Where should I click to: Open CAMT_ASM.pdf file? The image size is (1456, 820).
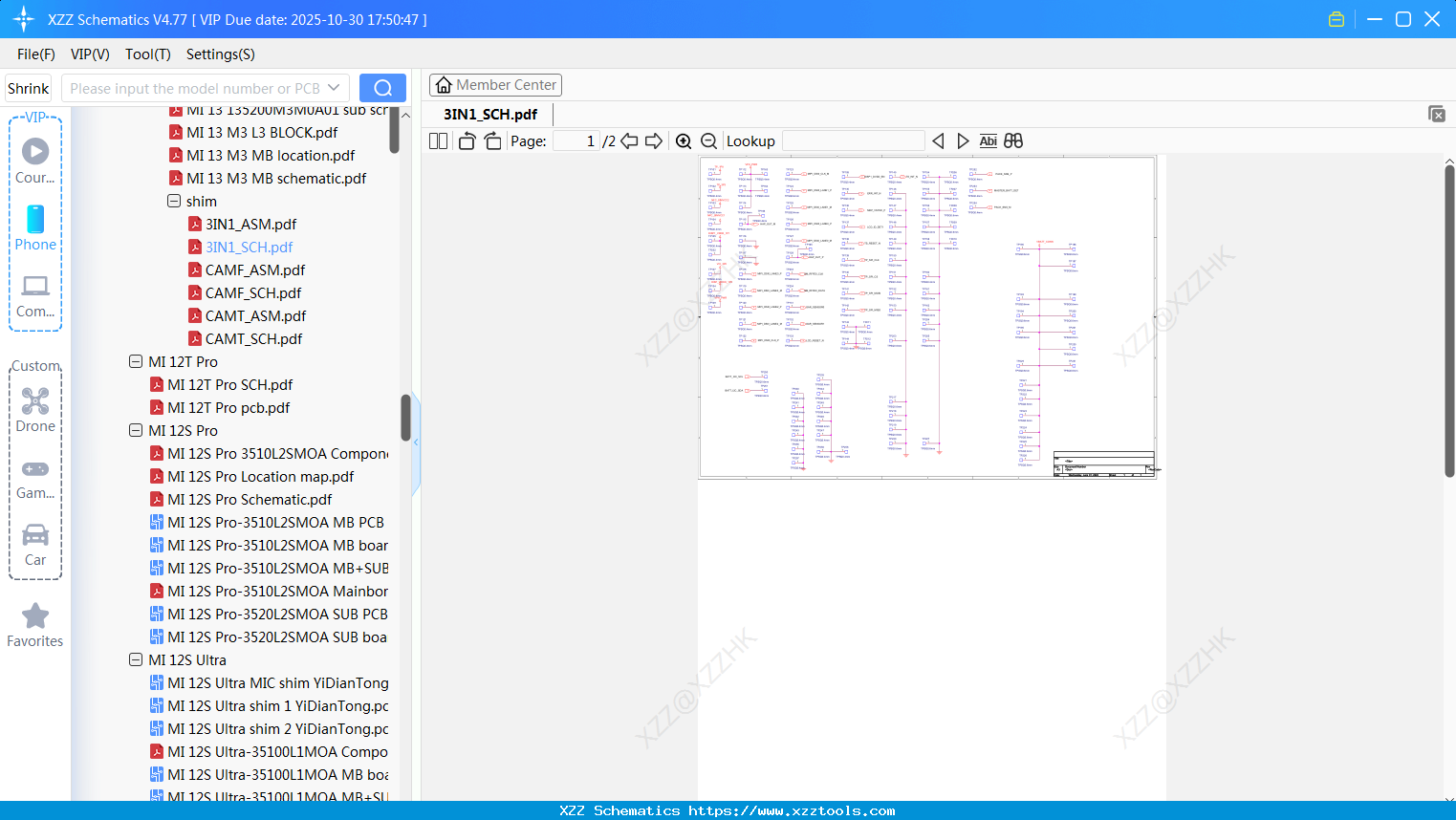tap(255, 316)
